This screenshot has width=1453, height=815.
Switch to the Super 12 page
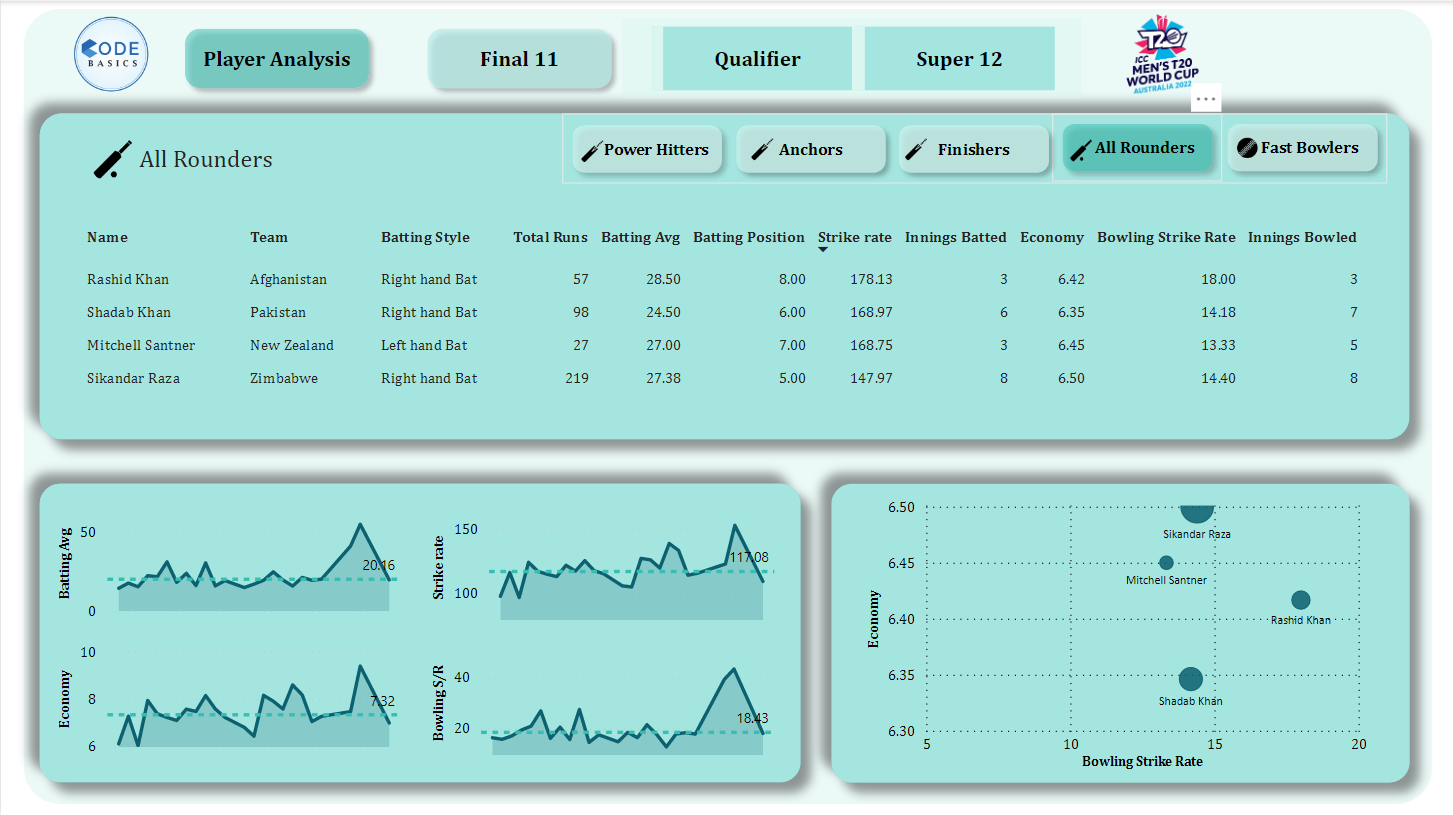coord(959,58)
